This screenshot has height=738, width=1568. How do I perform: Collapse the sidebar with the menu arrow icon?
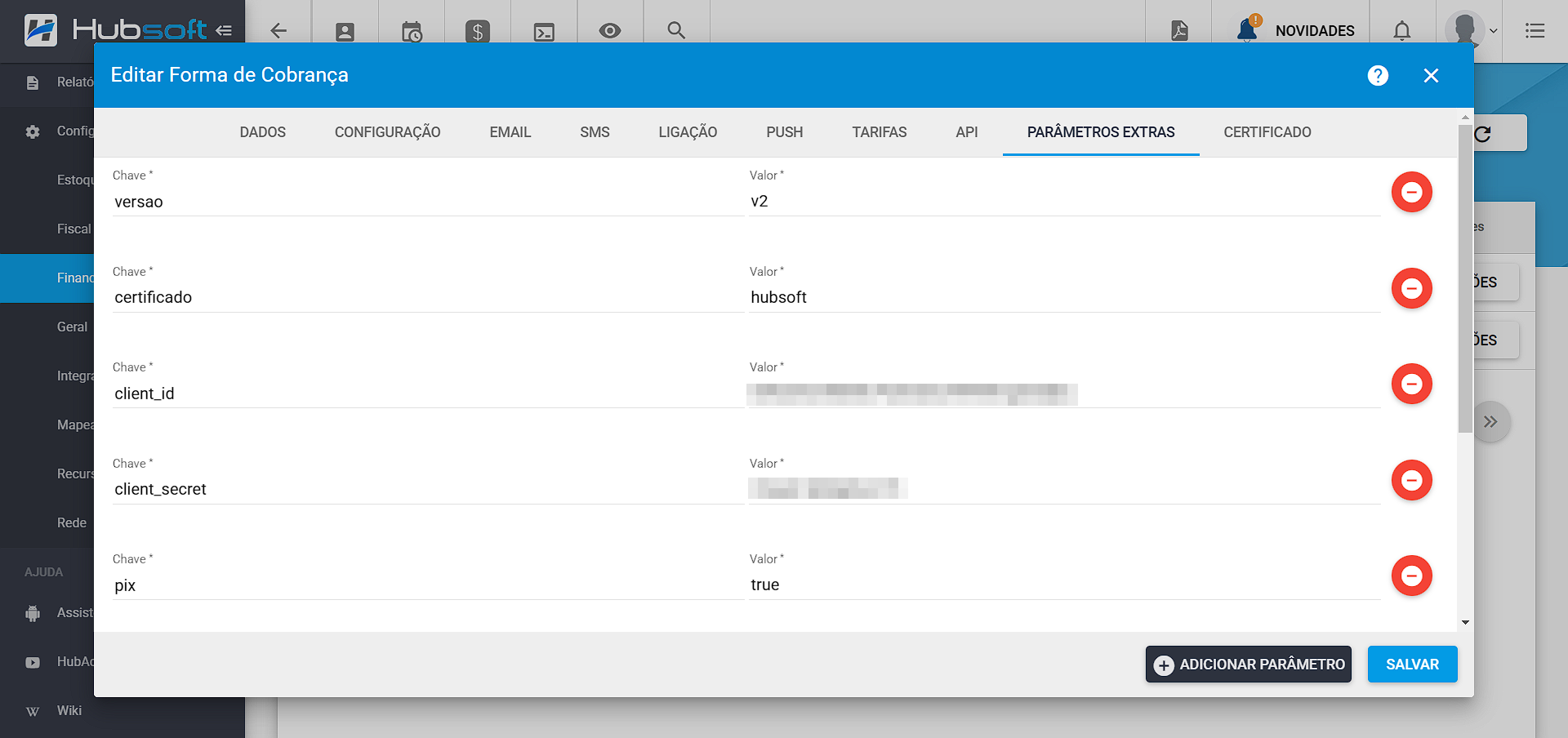coord(224,30)
